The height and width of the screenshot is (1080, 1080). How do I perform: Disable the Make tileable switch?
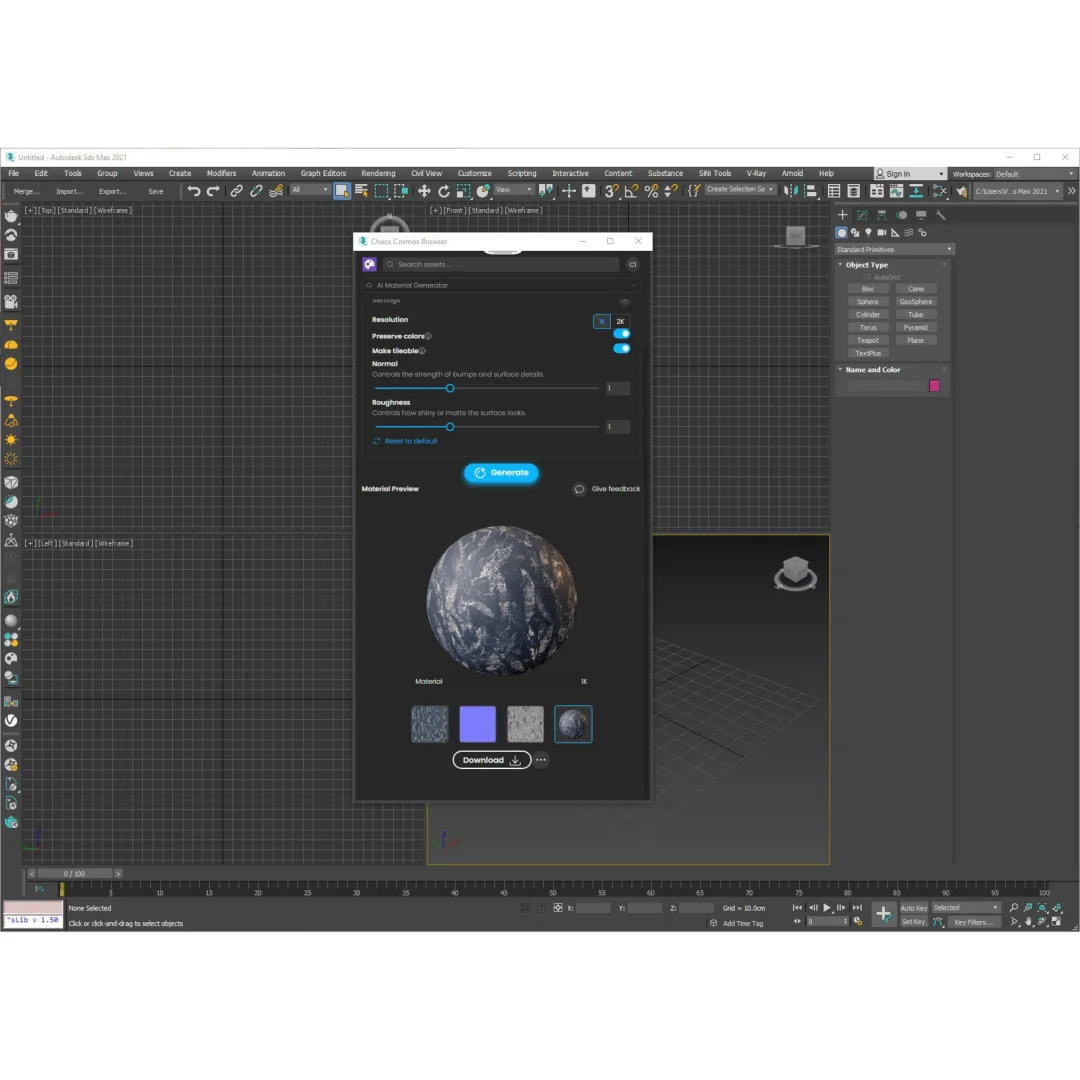coord(621,349)
